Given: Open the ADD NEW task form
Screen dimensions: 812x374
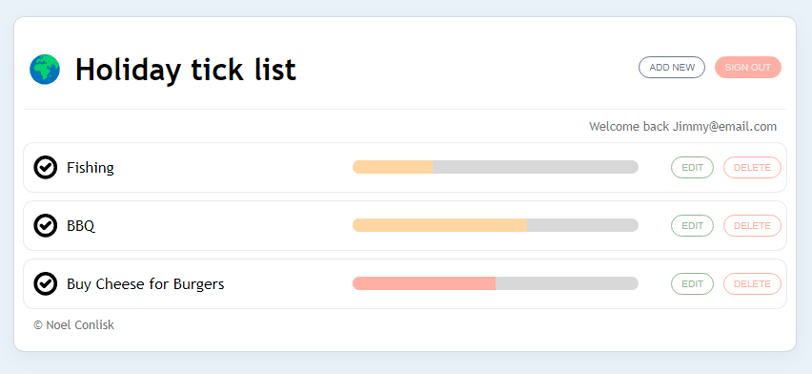Looking at the screenshot, I should tap(672, 67).
